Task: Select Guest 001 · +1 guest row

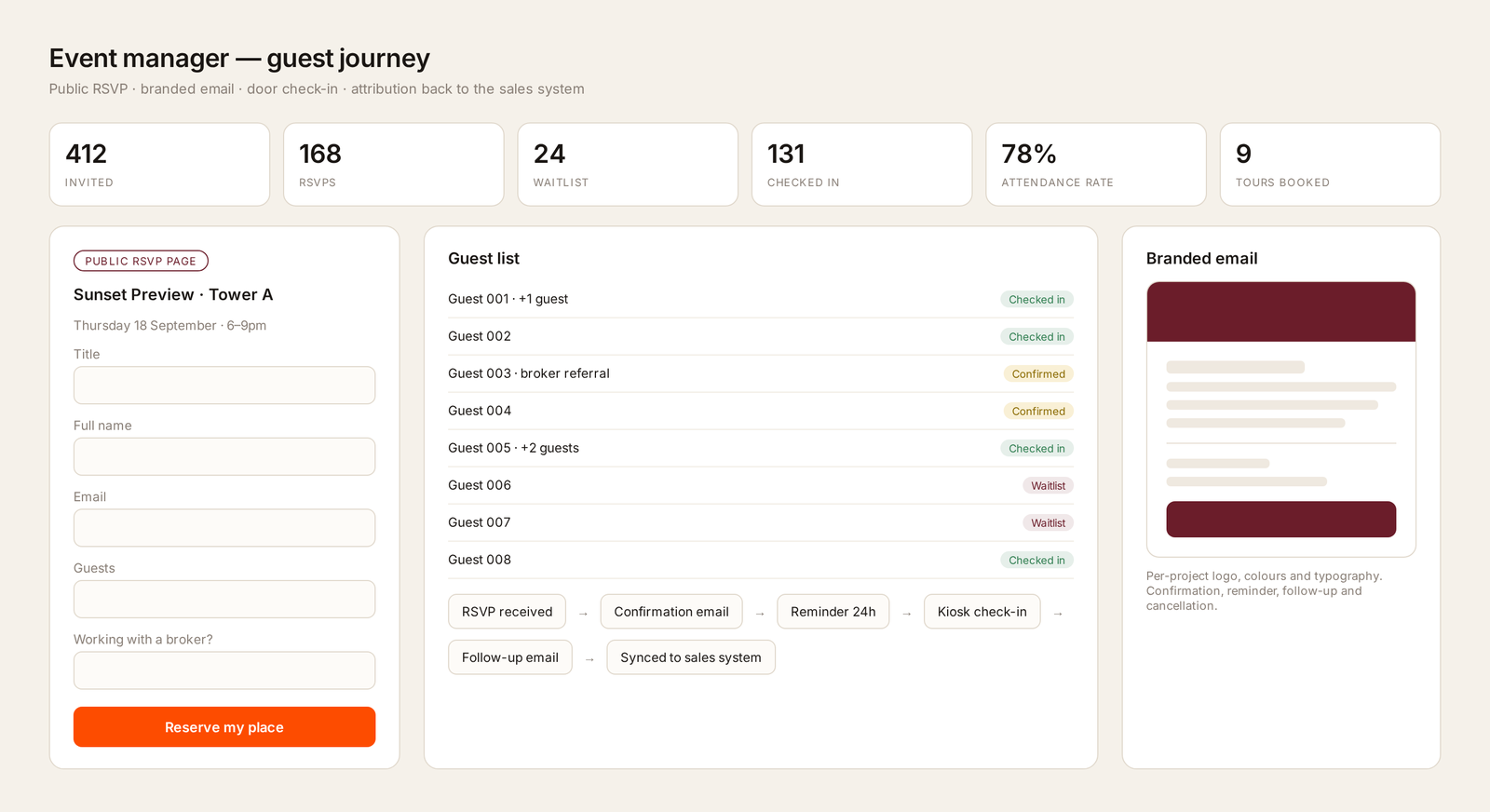Action: pos(761,299)
